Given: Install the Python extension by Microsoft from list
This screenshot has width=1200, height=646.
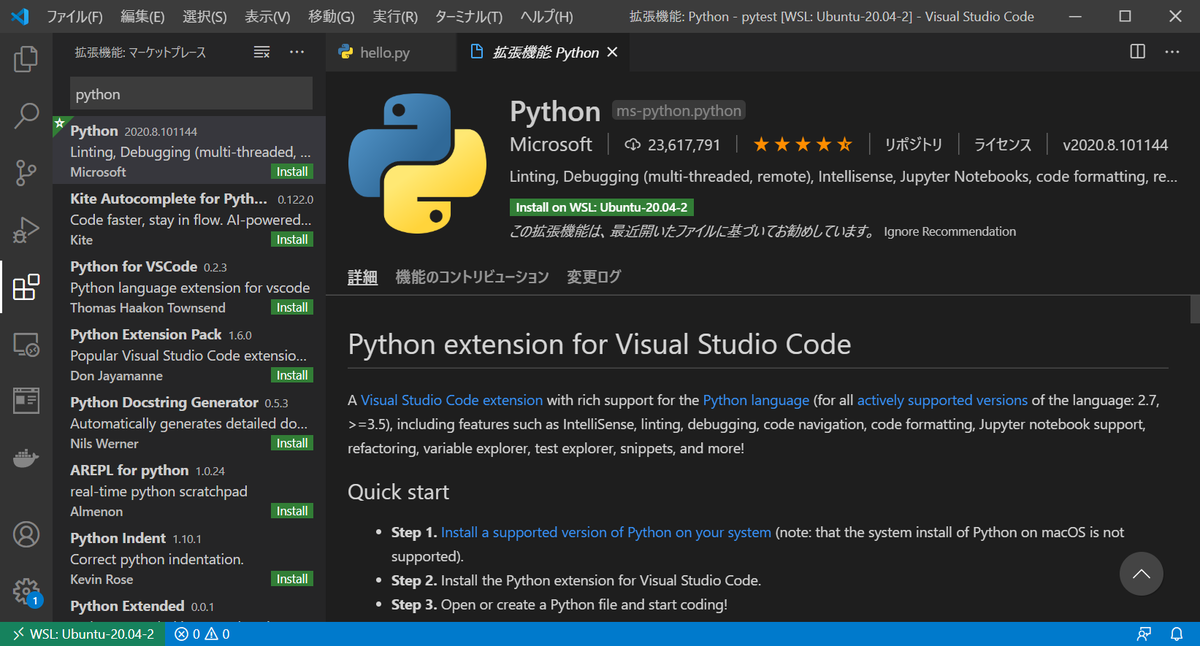Looking at the screenshot, I should [x=292, y=172].
